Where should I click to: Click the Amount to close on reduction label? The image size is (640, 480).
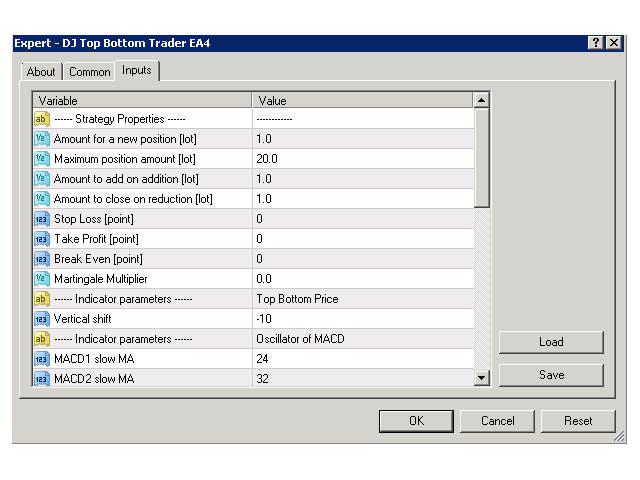coord(133,199)
